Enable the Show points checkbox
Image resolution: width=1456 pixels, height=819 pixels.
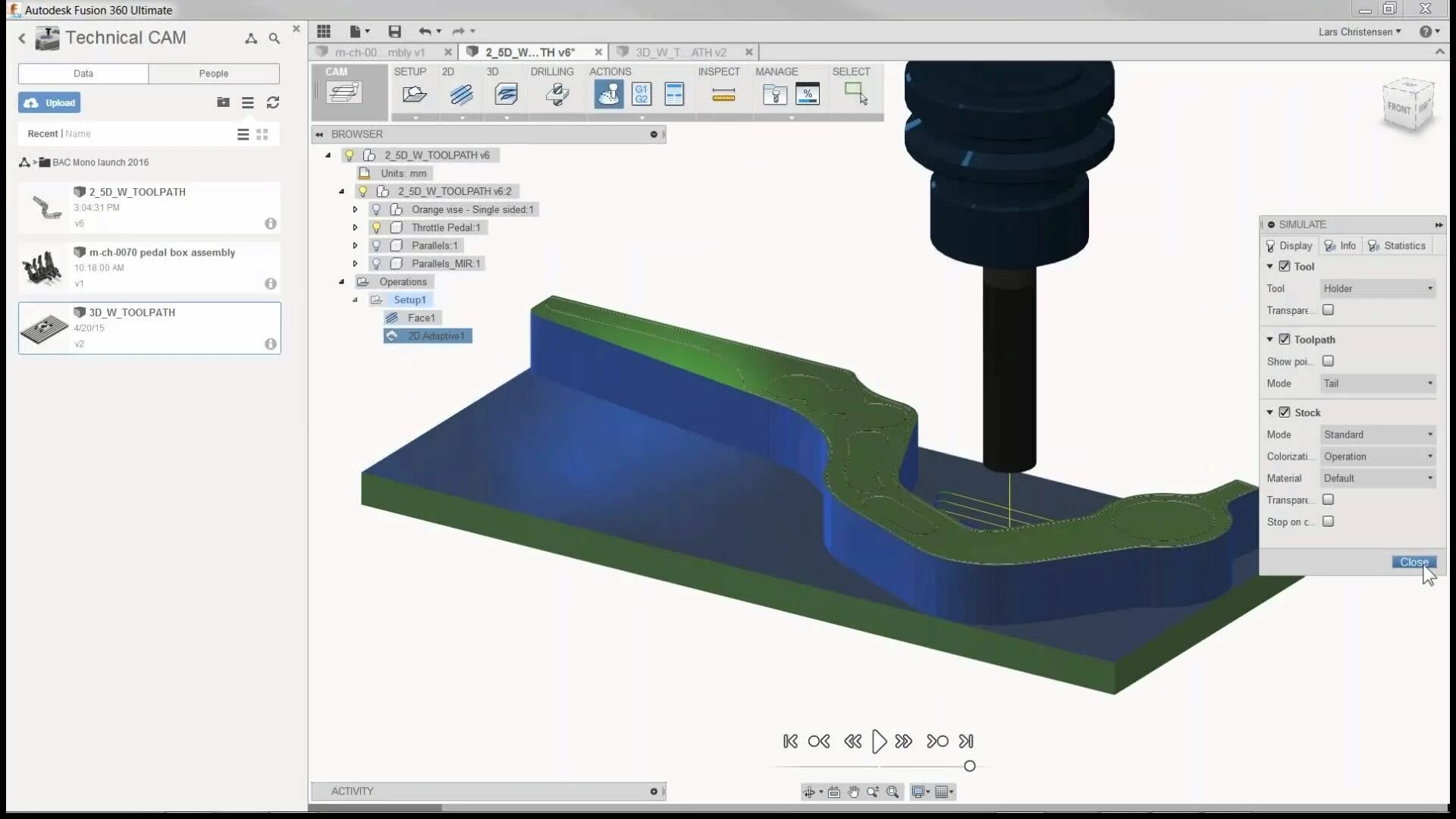click(x=1328, y=361)
